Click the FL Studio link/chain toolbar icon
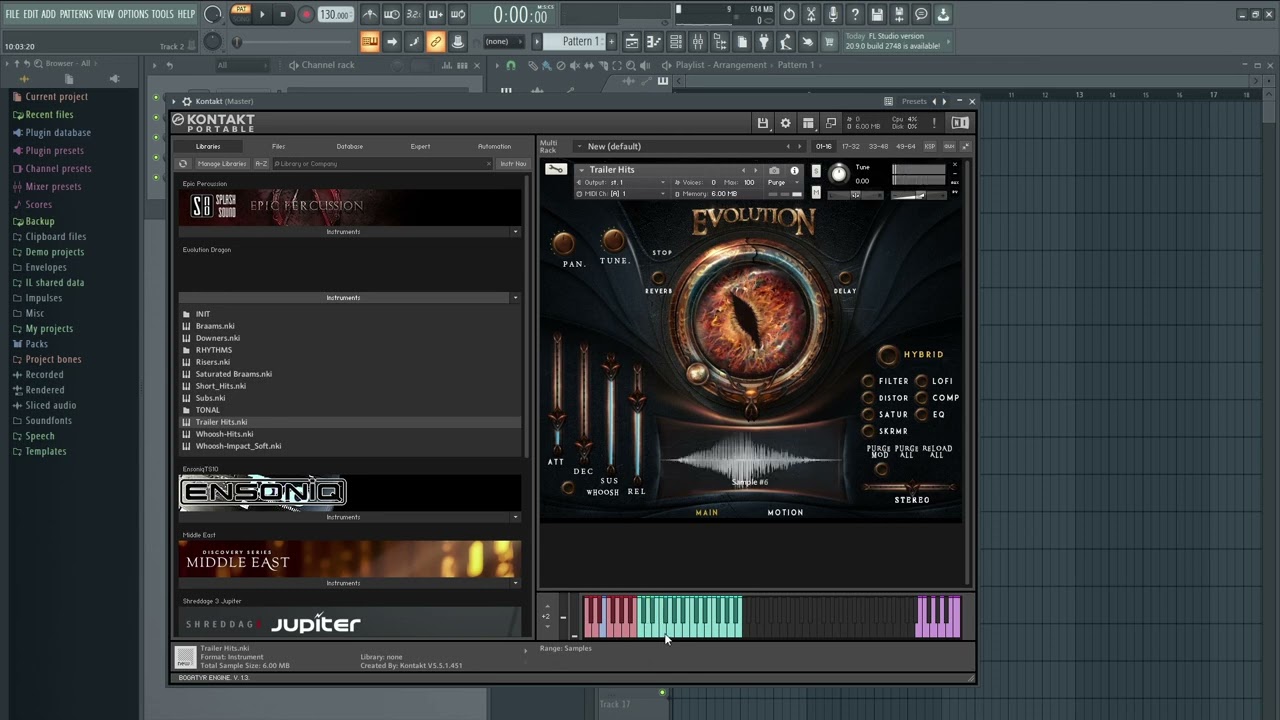Screen dimensions: 1280x720 [x=436, y=41]
